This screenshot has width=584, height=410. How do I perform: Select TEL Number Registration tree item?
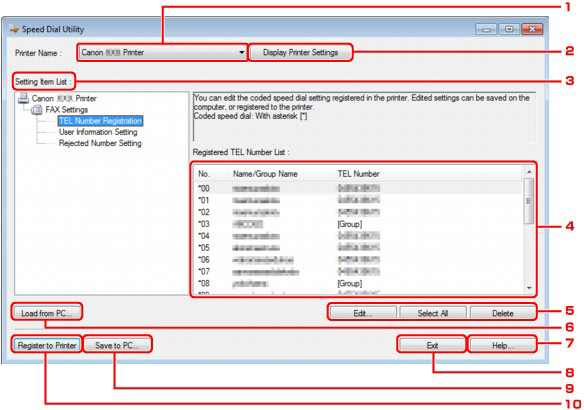(x=100, y=121)
